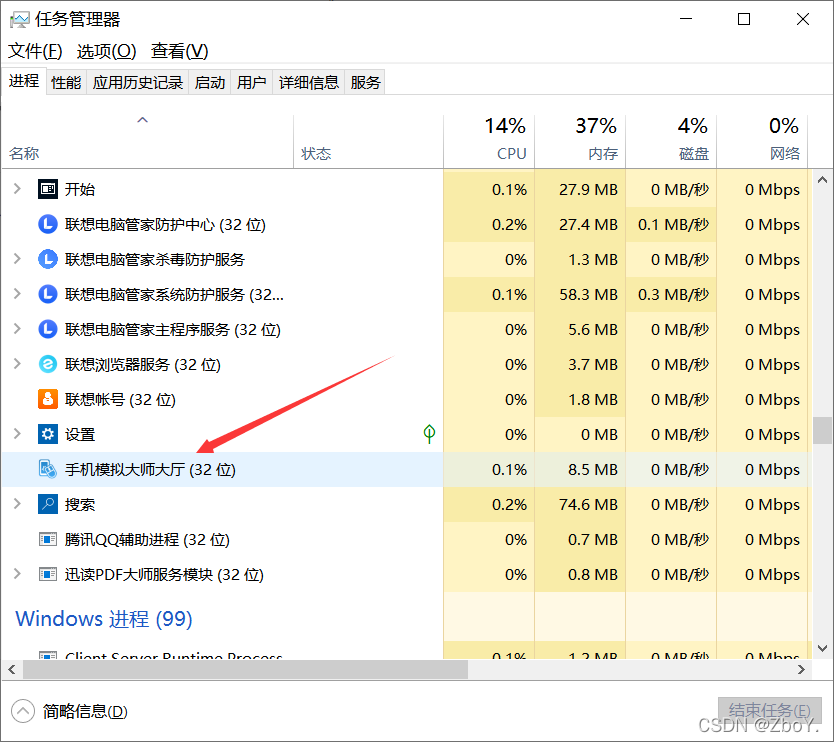Select the 联想帐号 (32 位) row
Viewport: 834px width, 742px height.
[x=406, y=399]
